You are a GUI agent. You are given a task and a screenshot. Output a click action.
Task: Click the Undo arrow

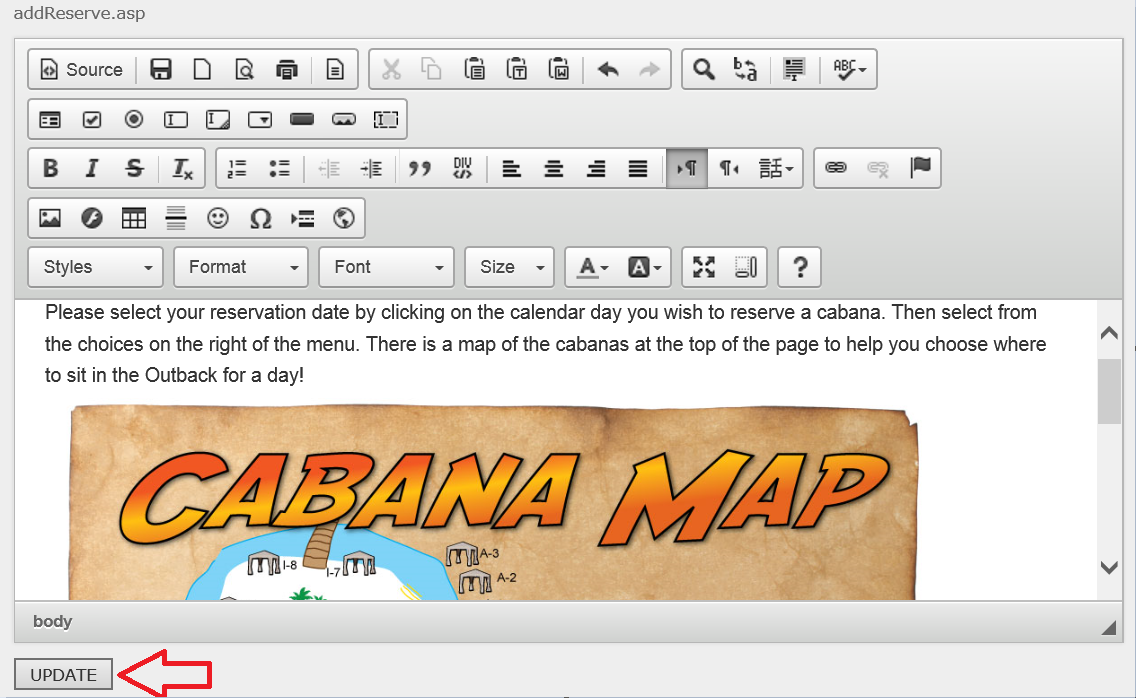pyautogui.click(x=608, y=70)
